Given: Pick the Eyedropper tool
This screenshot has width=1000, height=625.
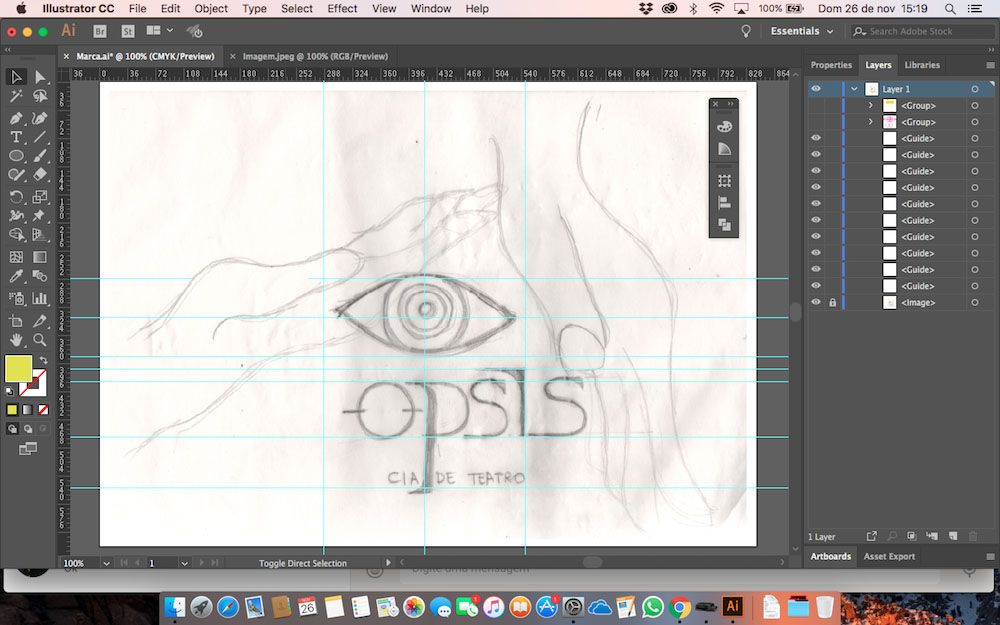Looking at the screenshot, I should 16,277.
